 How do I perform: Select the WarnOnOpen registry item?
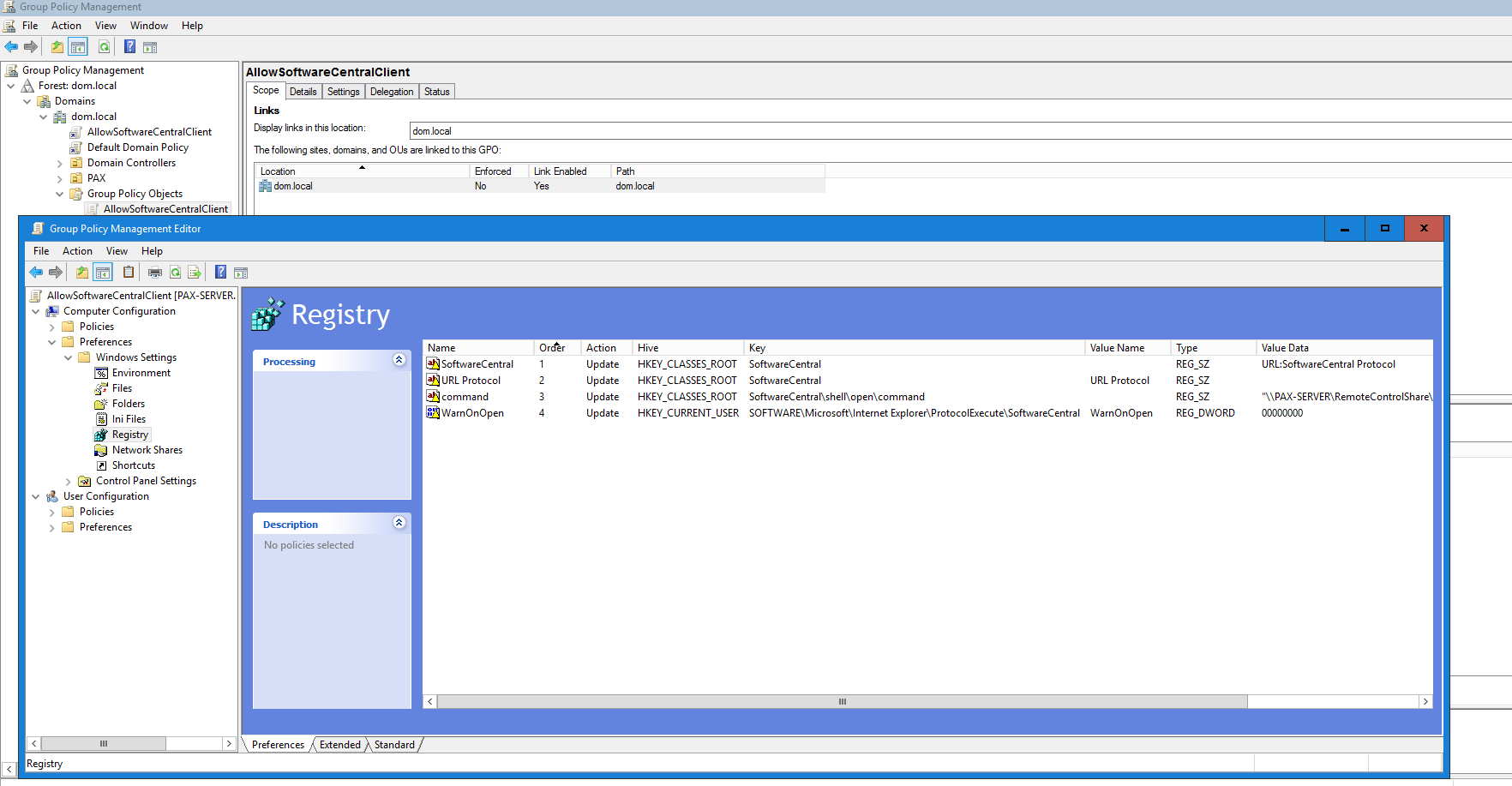472,413
